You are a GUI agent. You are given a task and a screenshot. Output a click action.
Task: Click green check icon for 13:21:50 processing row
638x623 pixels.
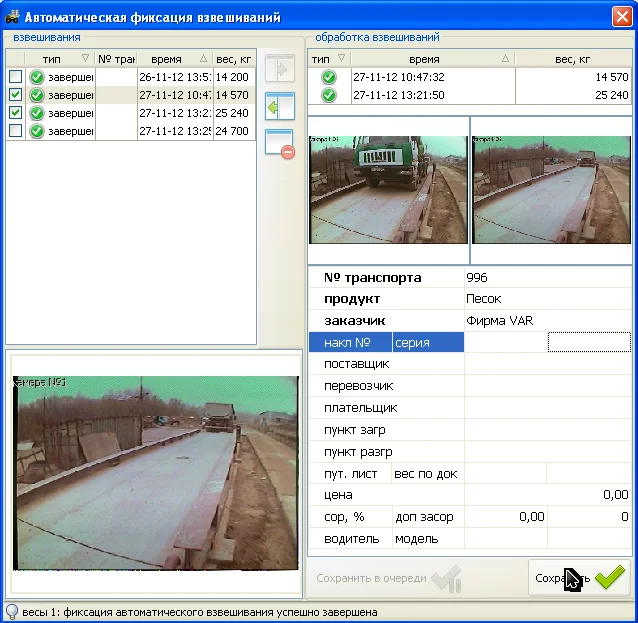(x=327, y=95)
